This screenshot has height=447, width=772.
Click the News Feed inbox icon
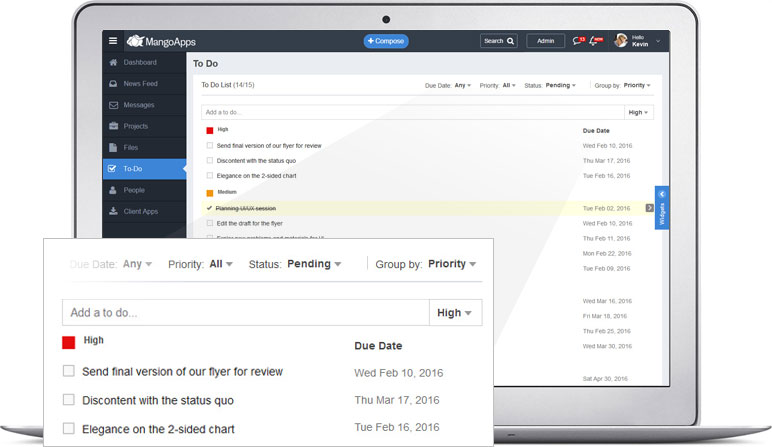(113, 84)
